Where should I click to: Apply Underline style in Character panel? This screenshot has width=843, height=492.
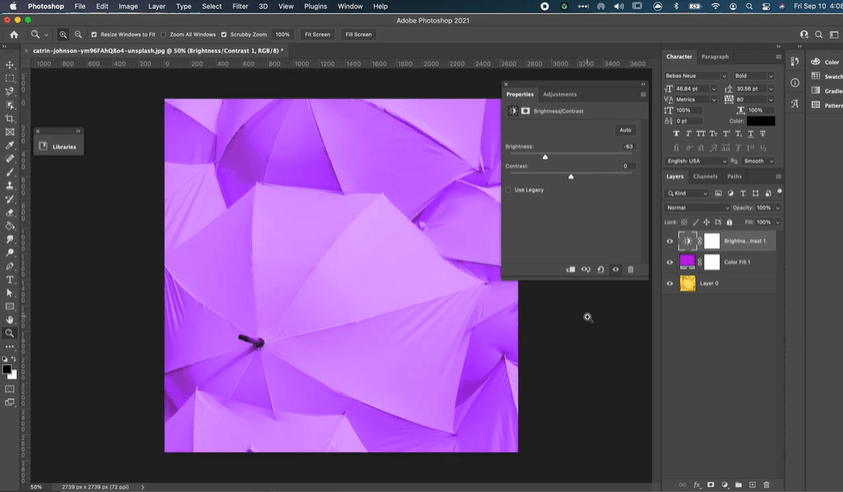[751, 133]
